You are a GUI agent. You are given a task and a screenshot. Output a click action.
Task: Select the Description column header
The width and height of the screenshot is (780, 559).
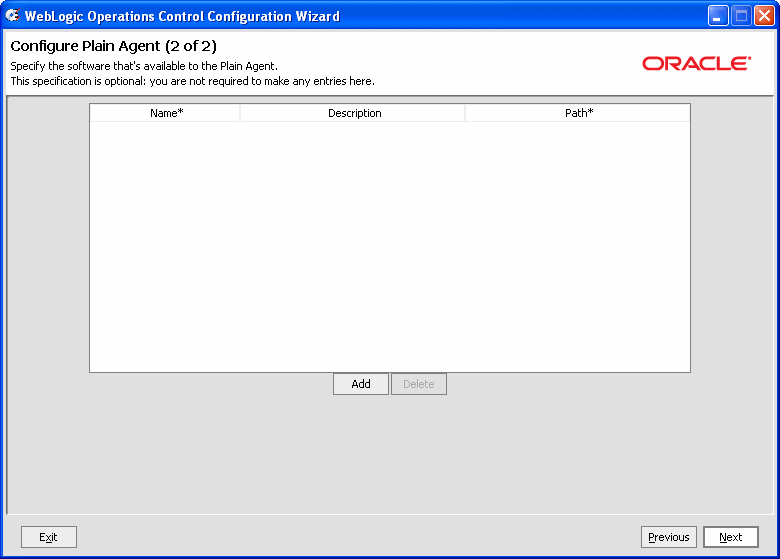(x=353, y=113)
